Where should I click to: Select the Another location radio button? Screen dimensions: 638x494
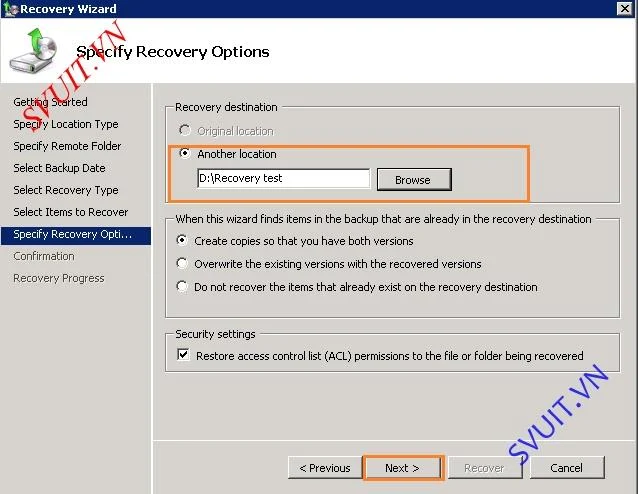tap(185, 153)
